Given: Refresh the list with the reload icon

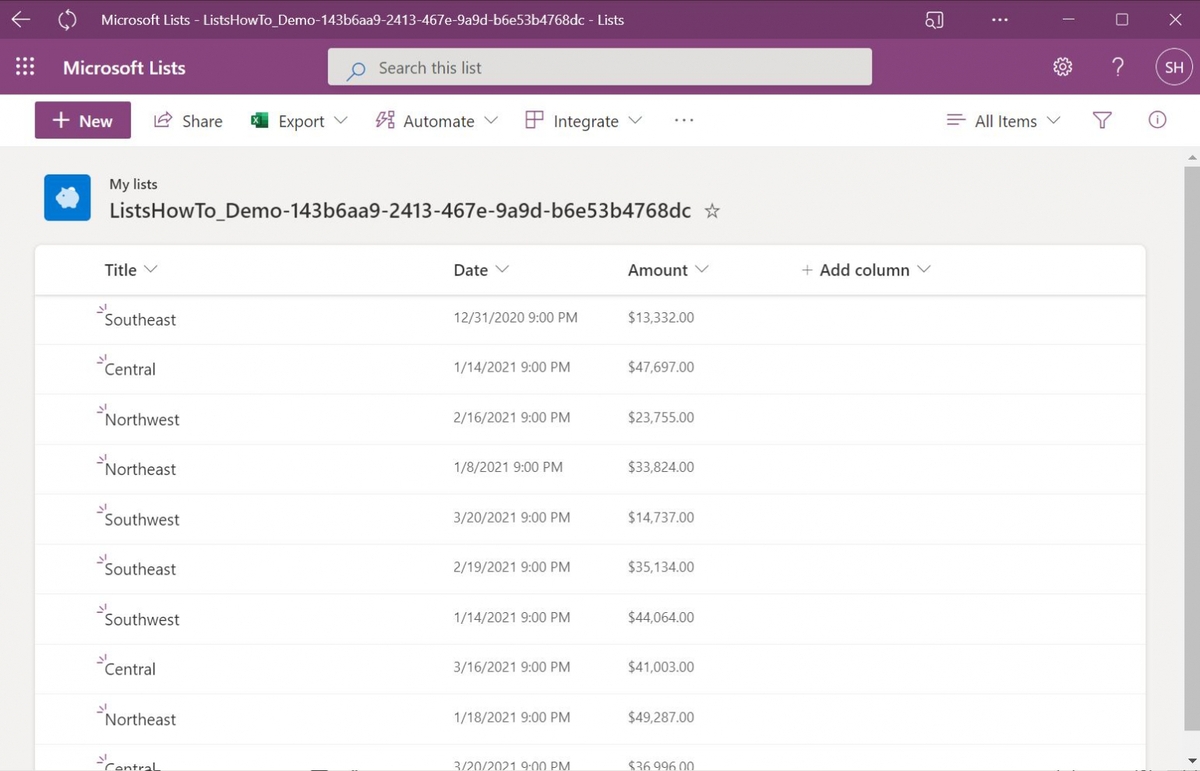Looking at the screenshot, I should click(x=66, y=19).
